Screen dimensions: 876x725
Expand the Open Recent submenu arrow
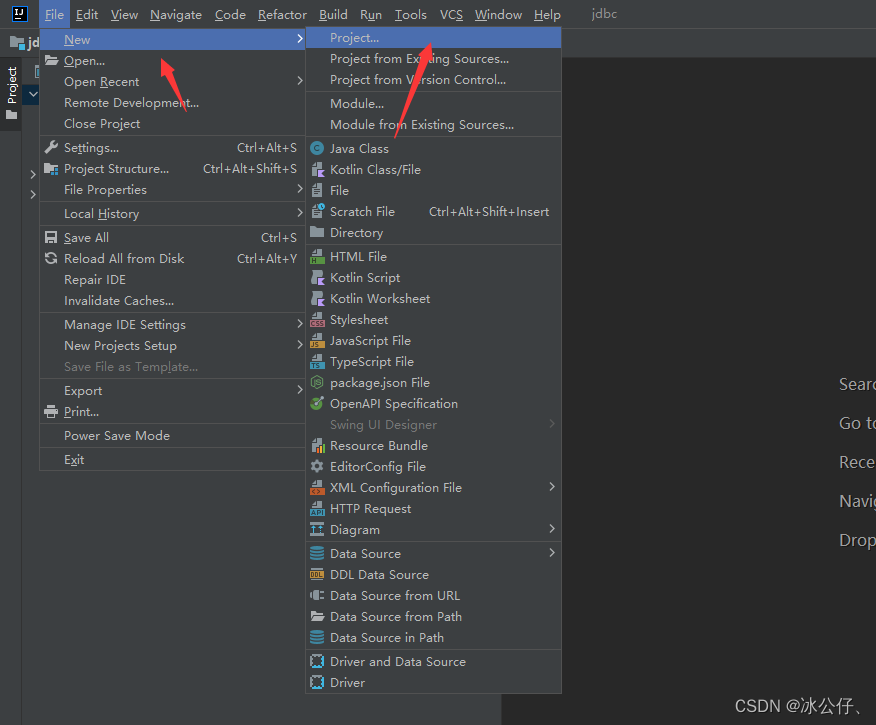point(300,81)
